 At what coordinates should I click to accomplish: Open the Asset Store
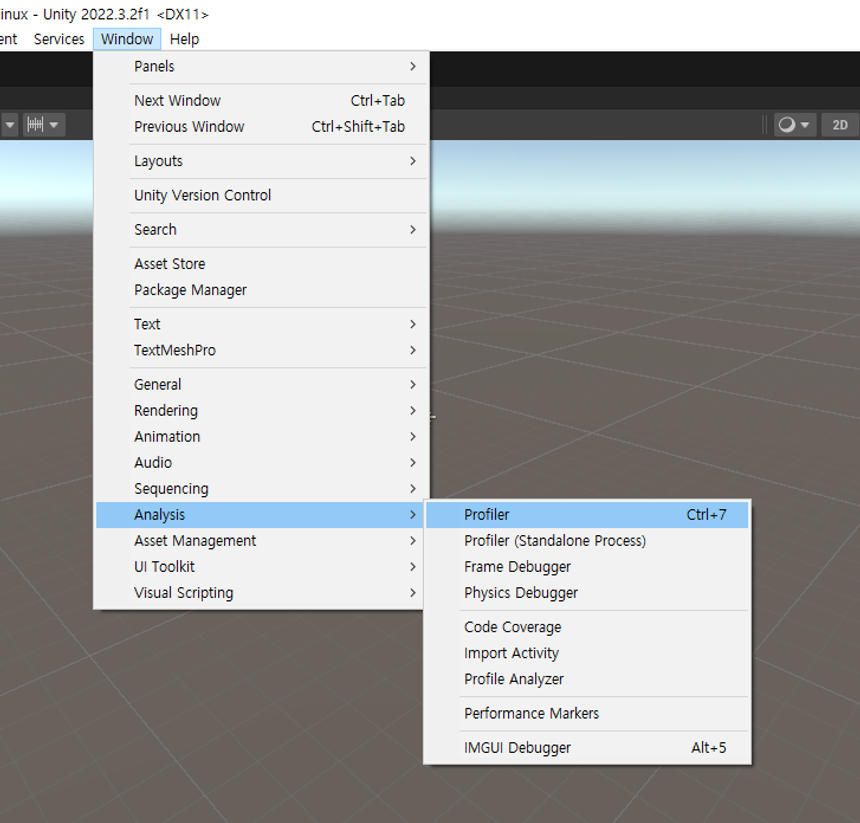point(259,264)
